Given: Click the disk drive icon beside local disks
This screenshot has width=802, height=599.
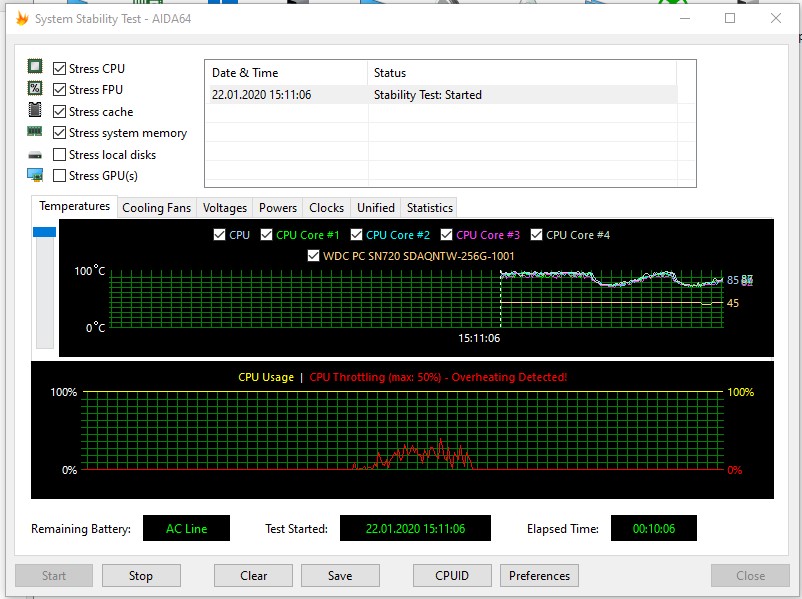Looking at the screenshot, I should point(35,155).
